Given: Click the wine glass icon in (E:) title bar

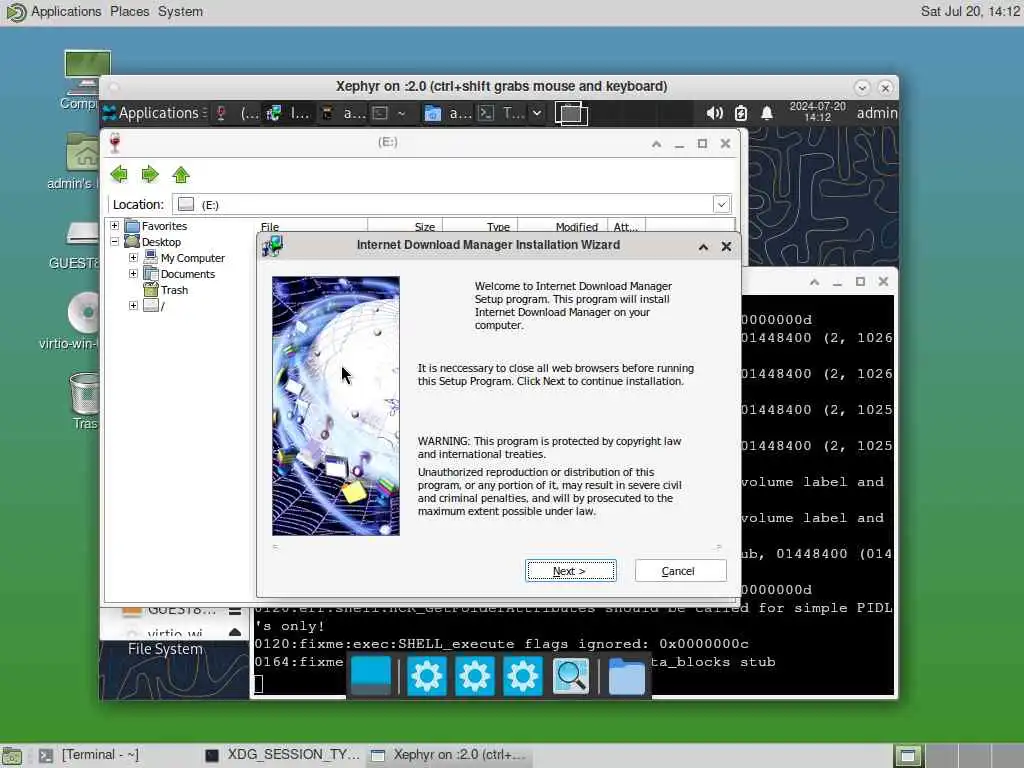Looking at the screenshot, I should click(116, 143).
